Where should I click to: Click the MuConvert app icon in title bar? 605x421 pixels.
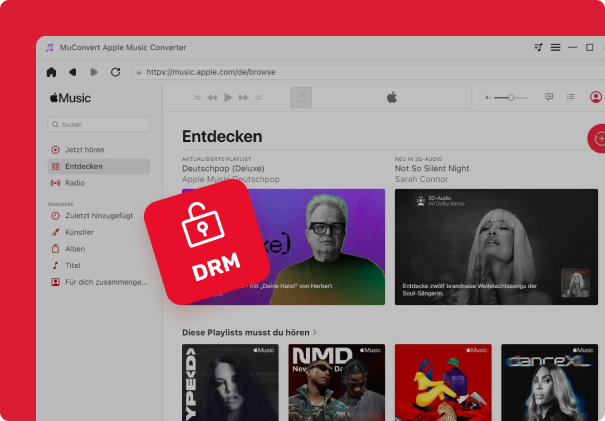pos(50,47)
